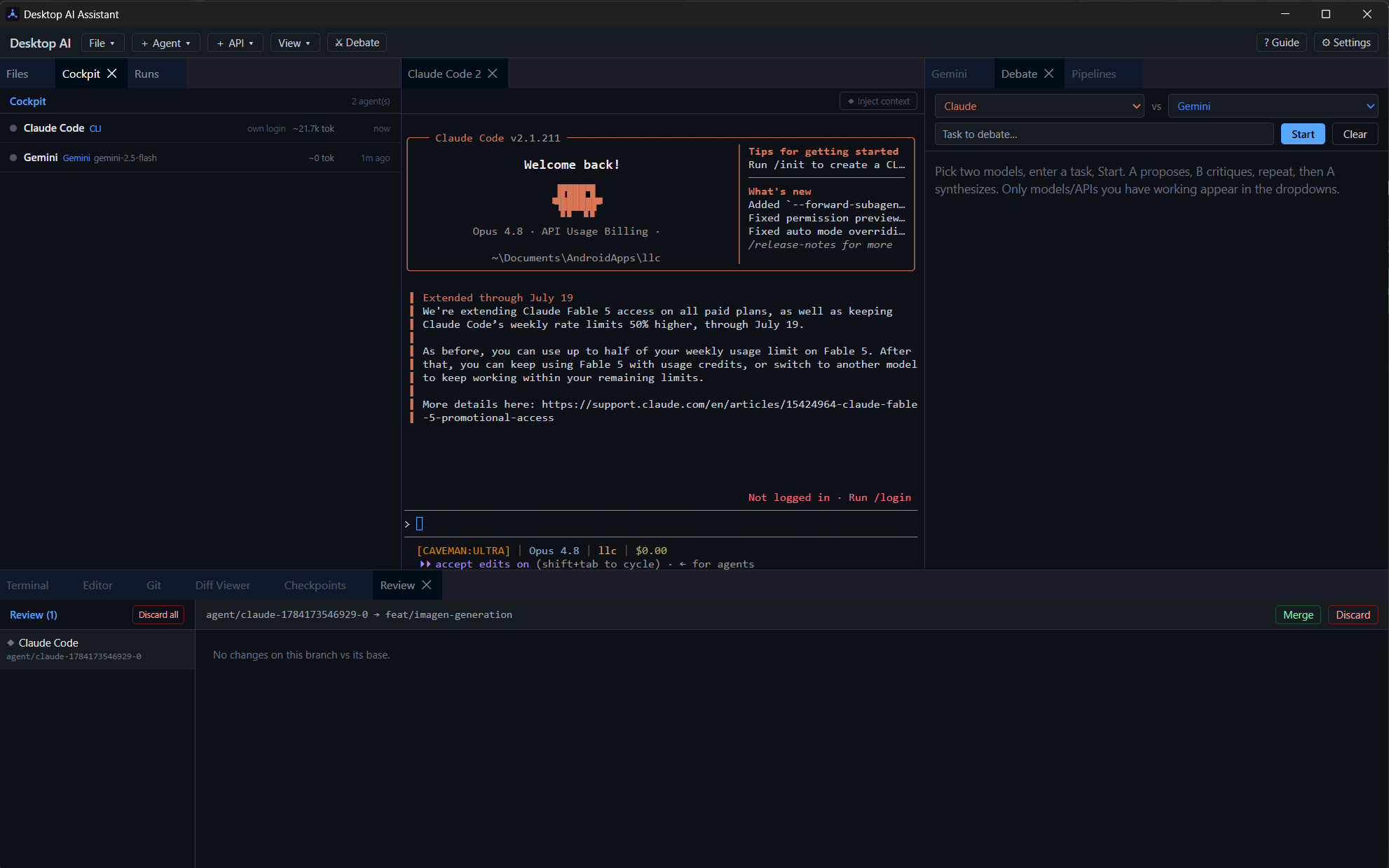Clear the debate panel

[1355, 135]
